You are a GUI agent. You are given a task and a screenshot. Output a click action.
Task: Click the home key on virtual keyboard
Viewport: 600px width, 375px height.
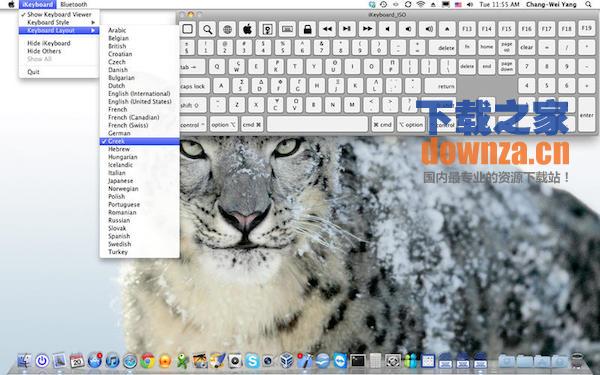click(487, 47)
